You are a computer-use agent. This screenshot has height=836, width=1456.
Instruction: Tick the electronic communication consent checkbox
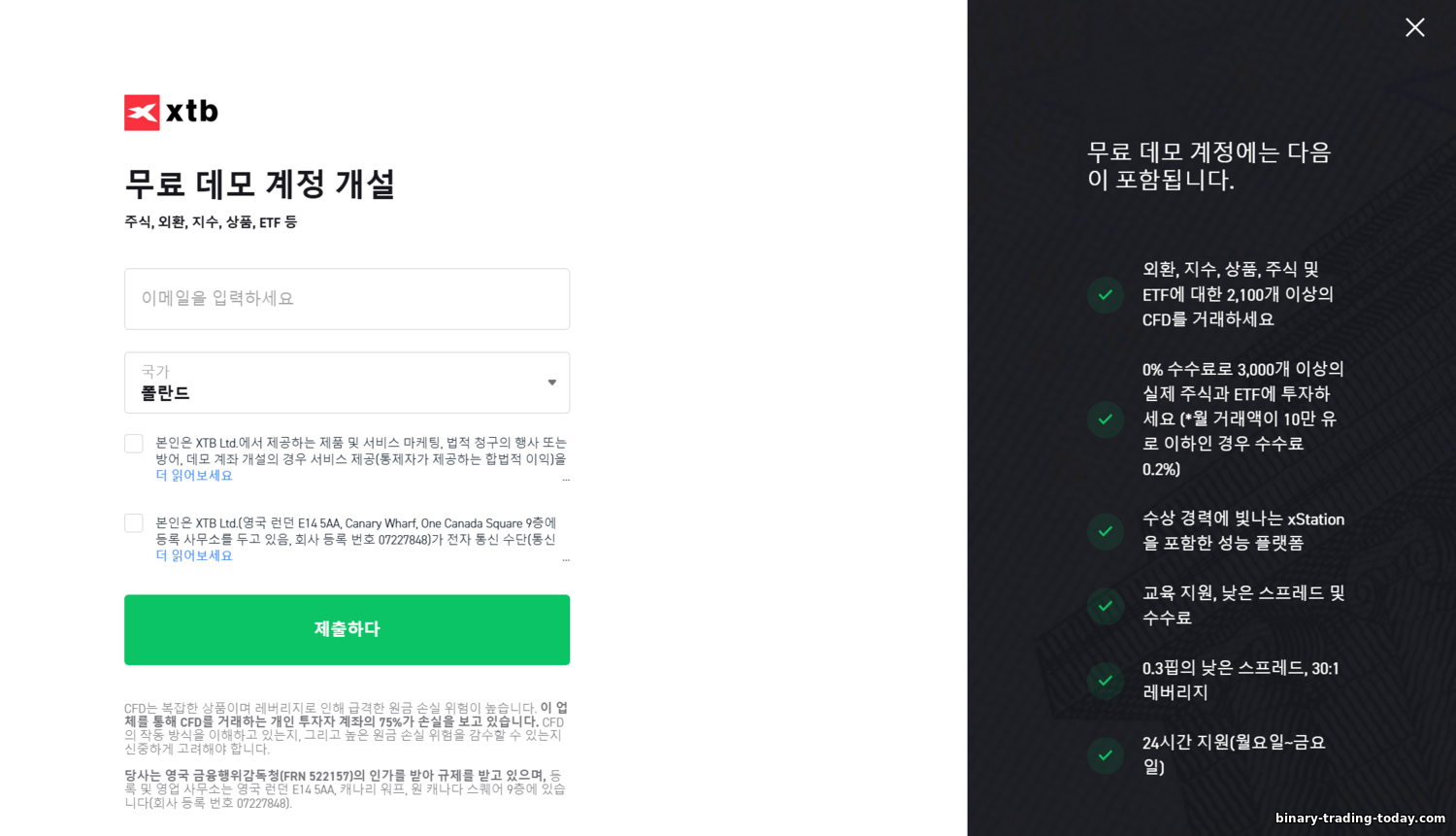[x=134, y=523]
